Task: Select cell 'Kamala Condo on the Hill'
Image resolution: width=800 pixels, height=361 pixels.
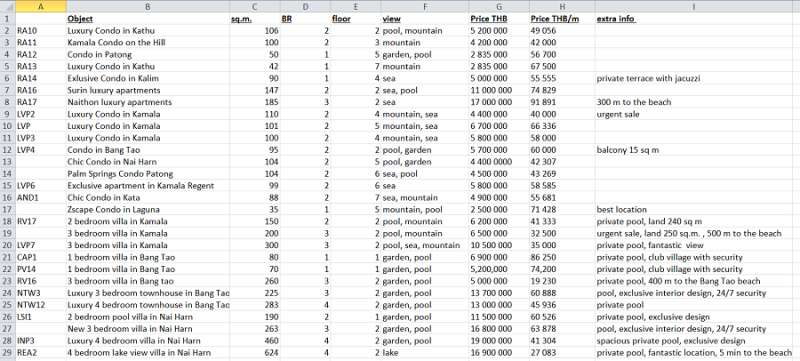Action: coord(147,42)
